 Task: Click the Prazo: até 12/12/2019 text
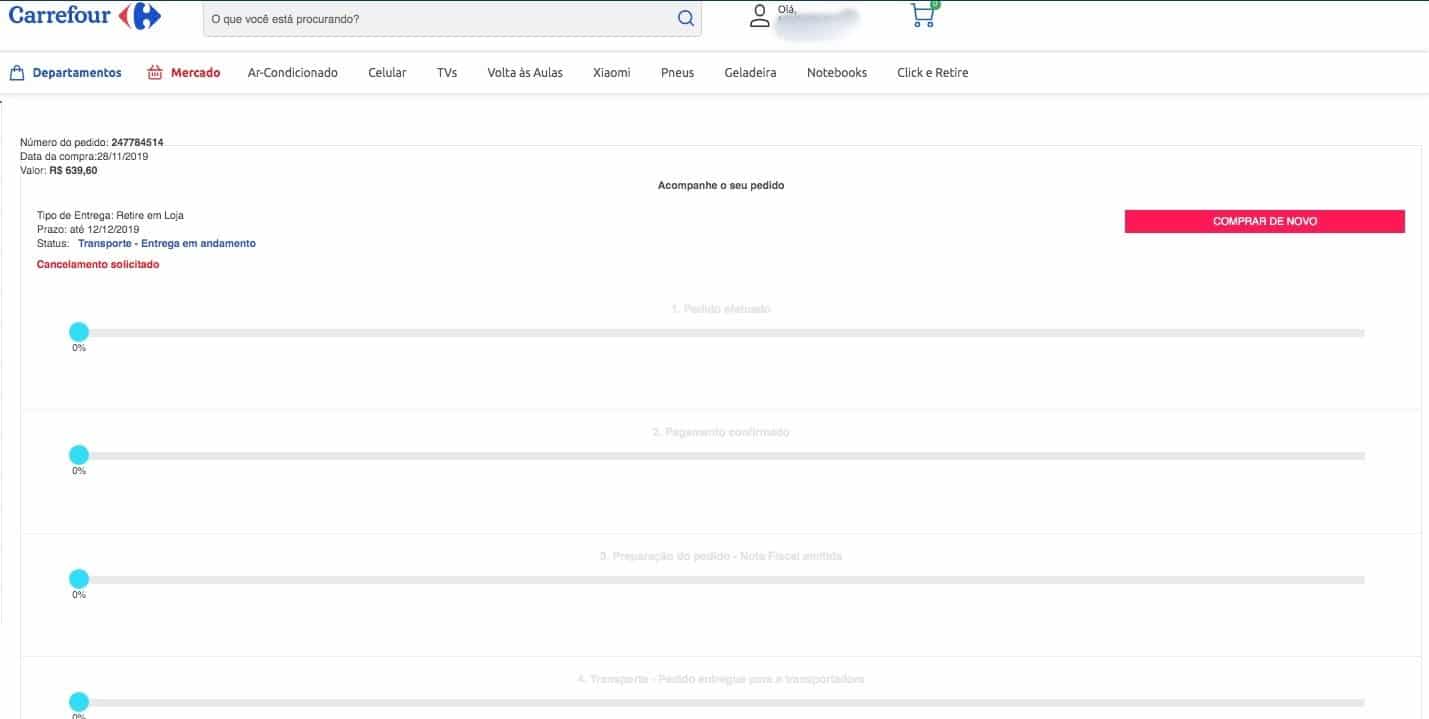(x=88, y=230)
